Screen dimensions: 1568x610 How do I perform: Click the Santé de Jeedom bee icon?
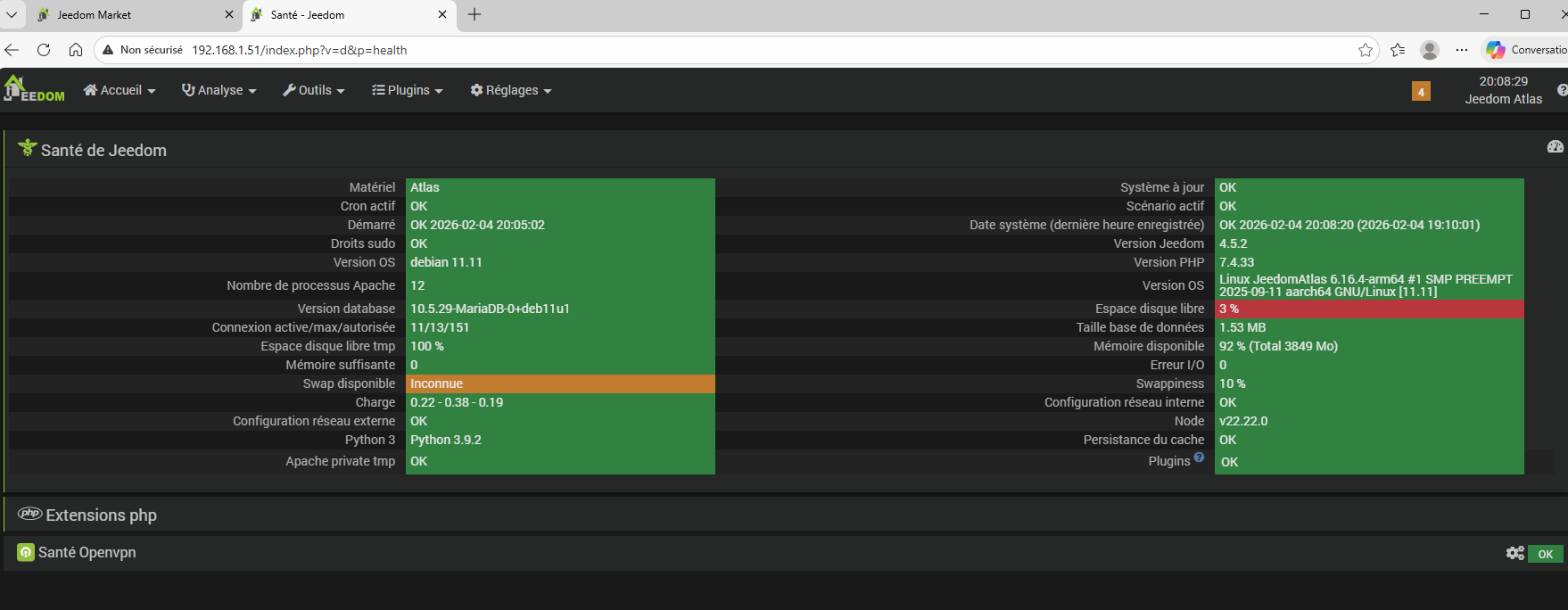pyautogui.click(x=28, y=148)
